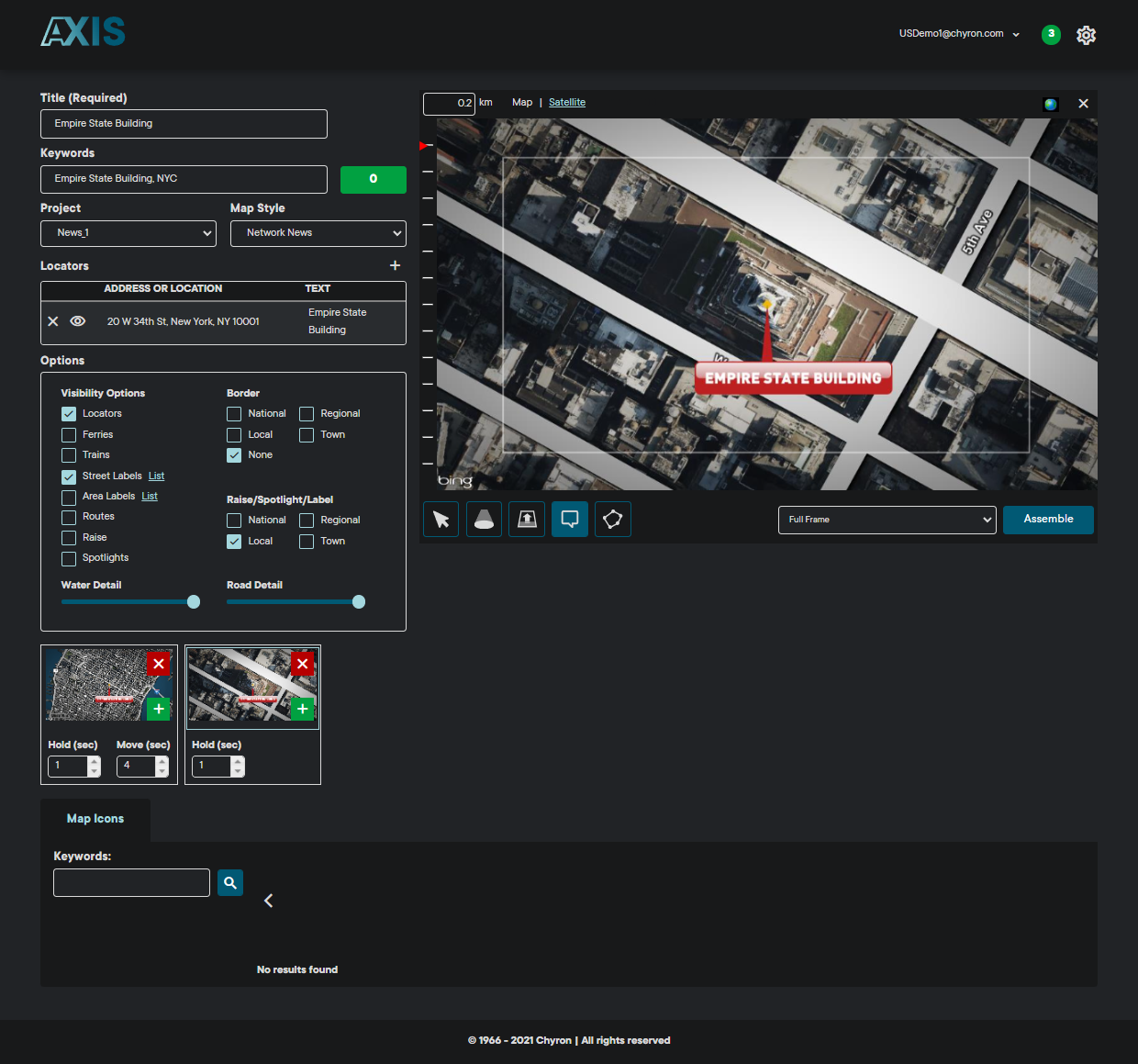Uncheck Street Labels visibility option
1138x1064 pixels.
(x=69, y=476)
